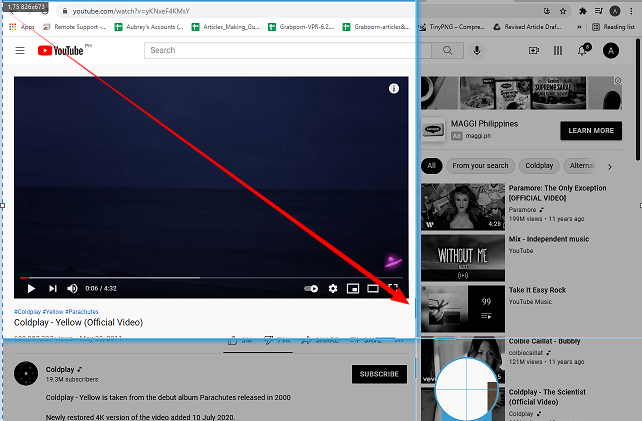
Task: Select the Coldplay filter chip
Action: coord(539,166)
